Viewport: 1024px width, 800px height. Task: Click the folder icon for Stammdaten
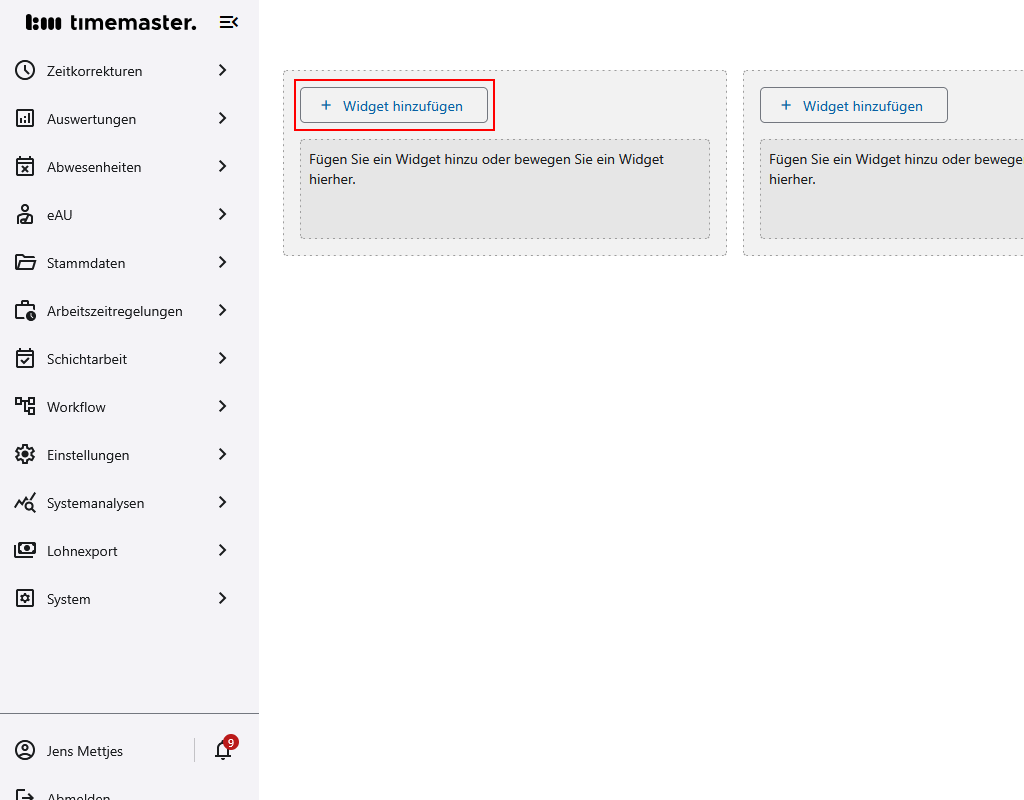coord(25,263)
